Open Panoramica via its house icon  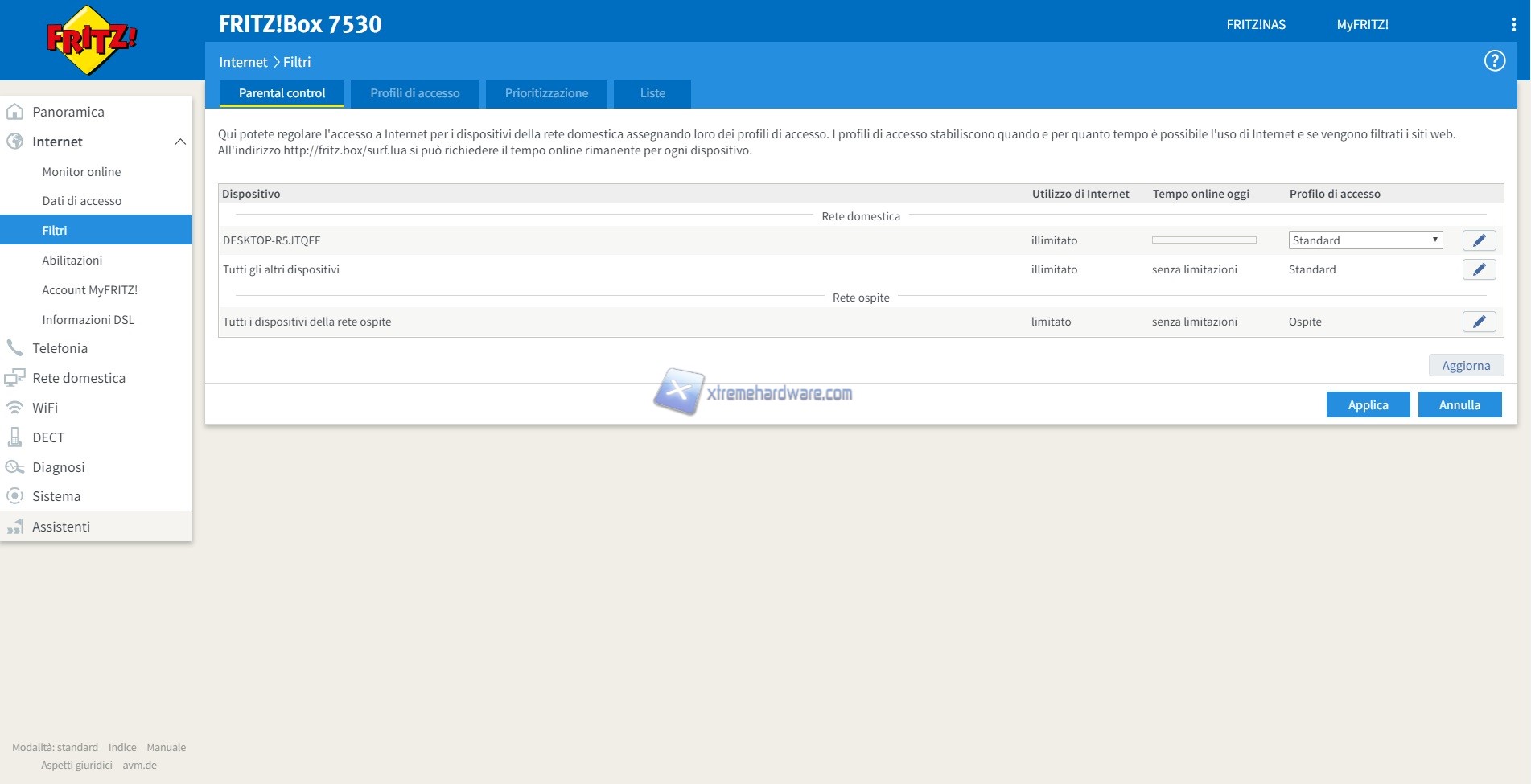(x=14, y=112)
